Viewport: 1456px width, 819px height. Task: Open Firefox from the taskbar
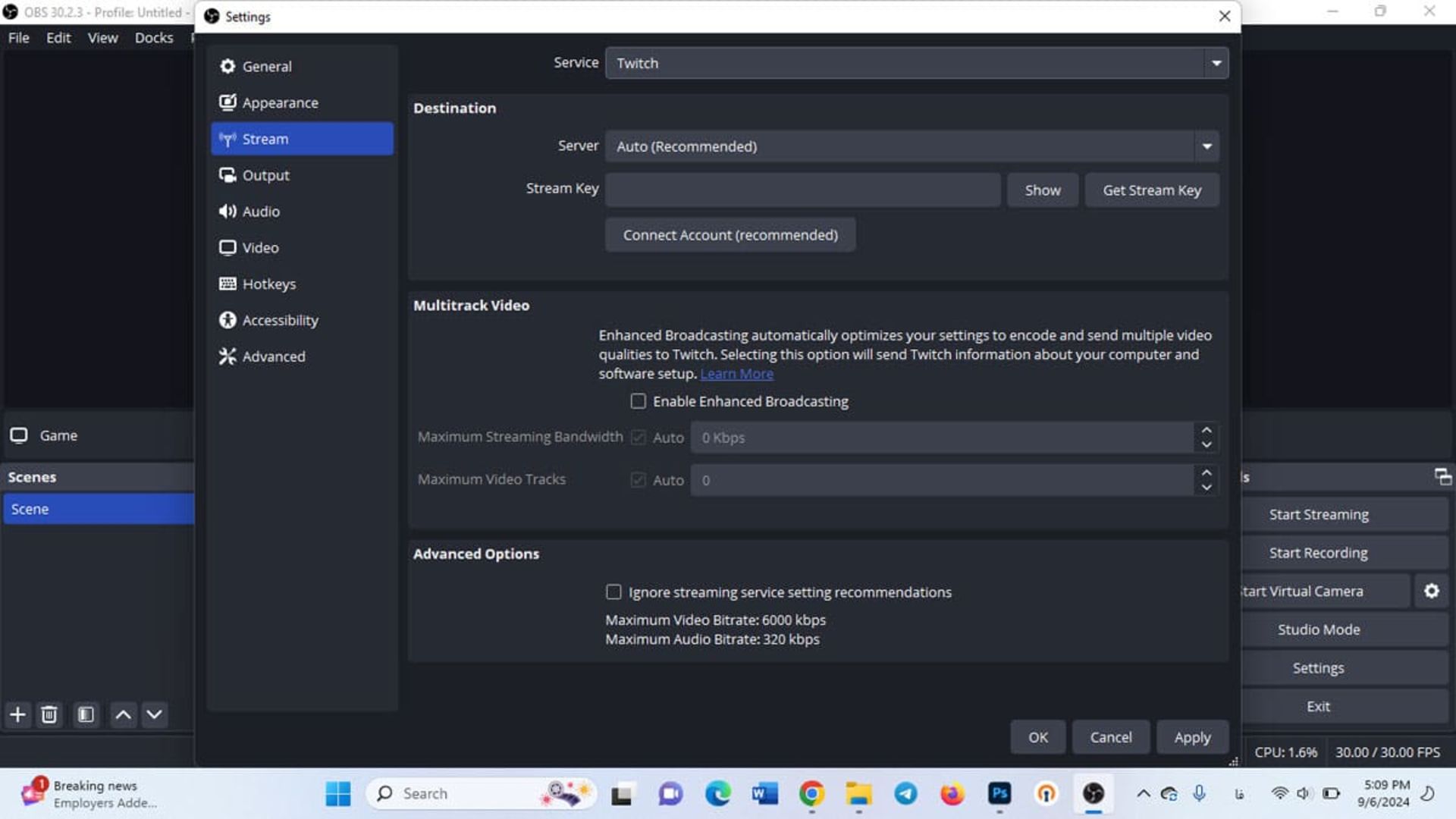point(952,794)
